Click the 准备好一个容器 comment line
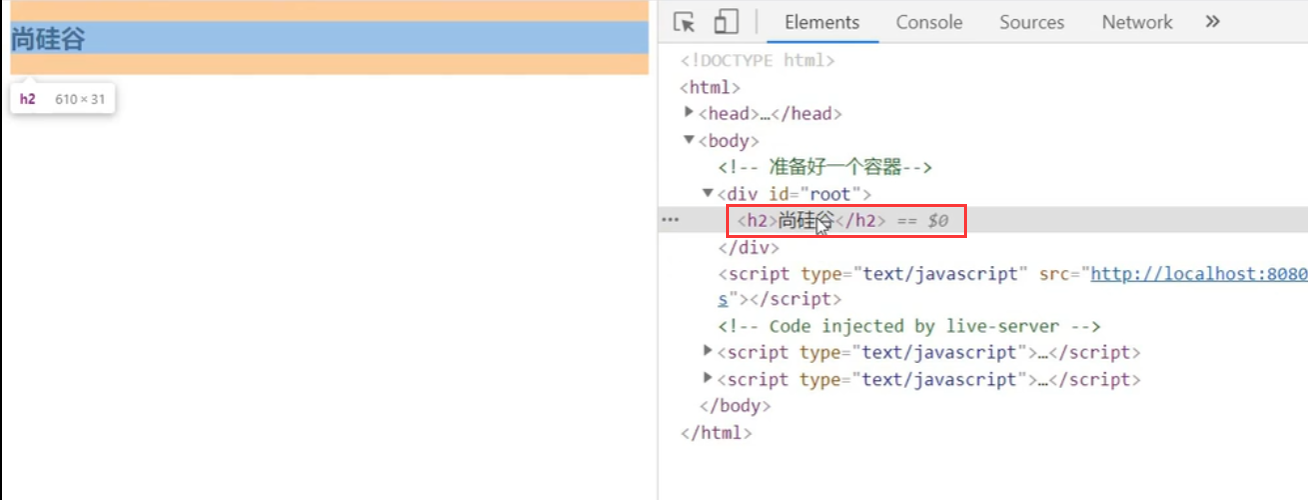Image resolution: width=1308 pixels, height=500 pixels. [825, 167]
